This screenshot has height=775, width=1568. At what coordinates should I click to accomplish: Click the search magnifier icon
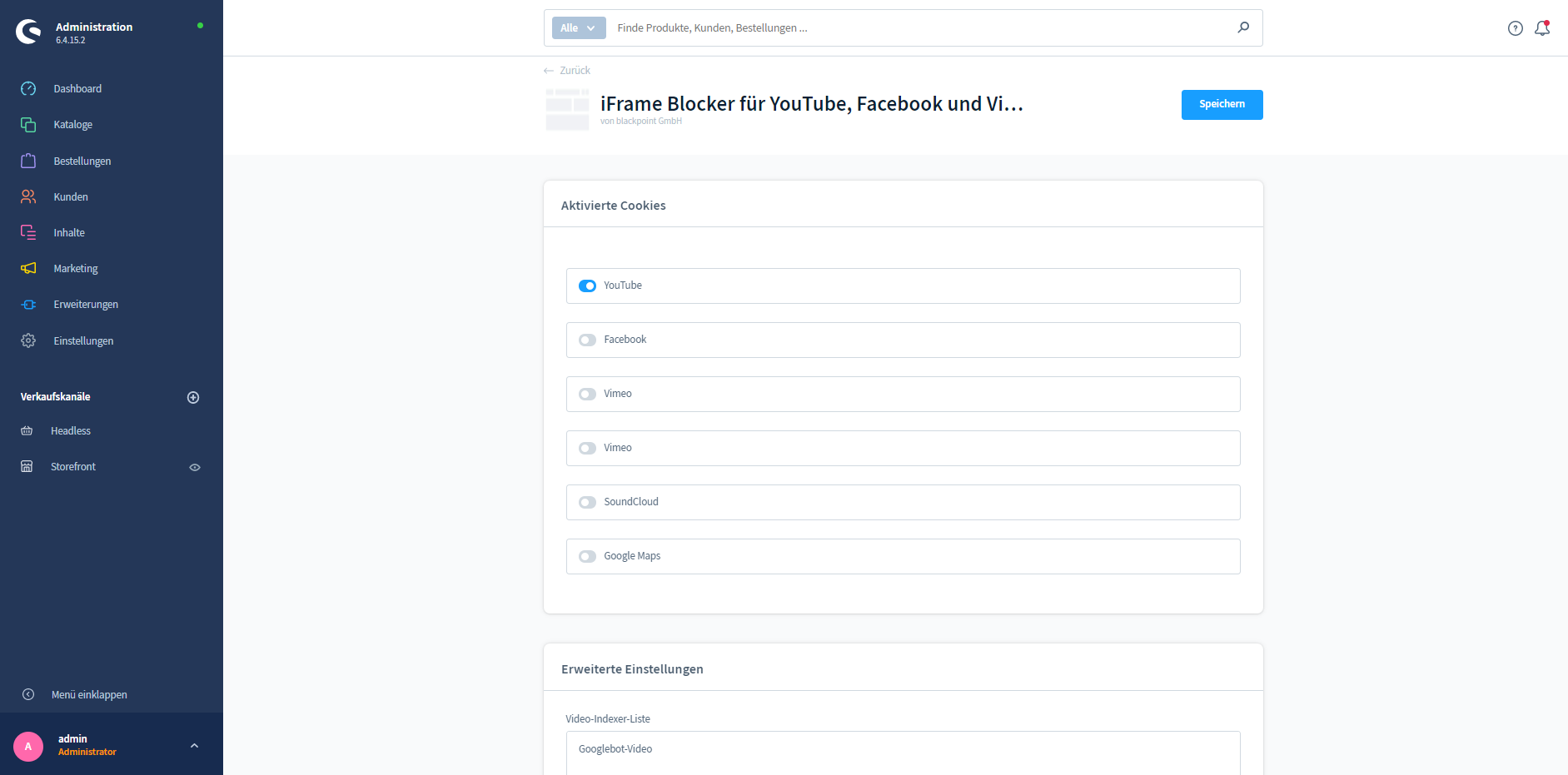click(x=1243, y=27)
